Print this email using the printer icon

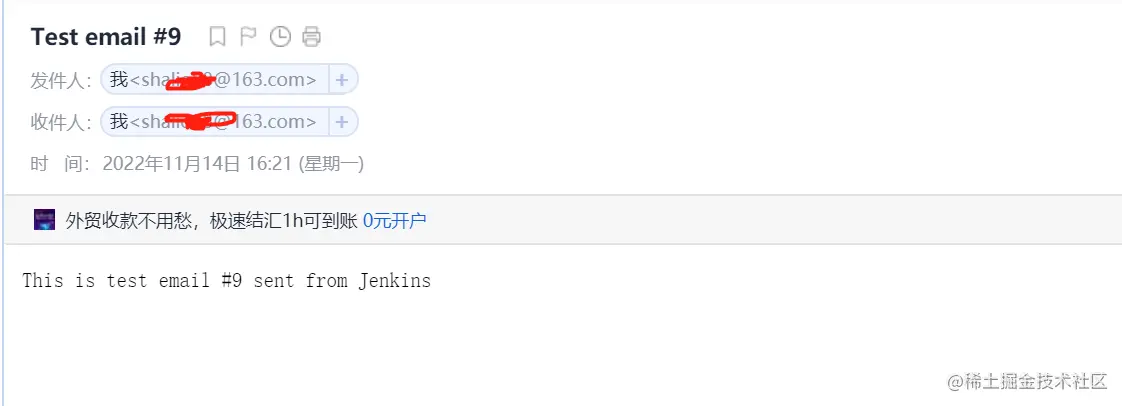pos(312,37)
